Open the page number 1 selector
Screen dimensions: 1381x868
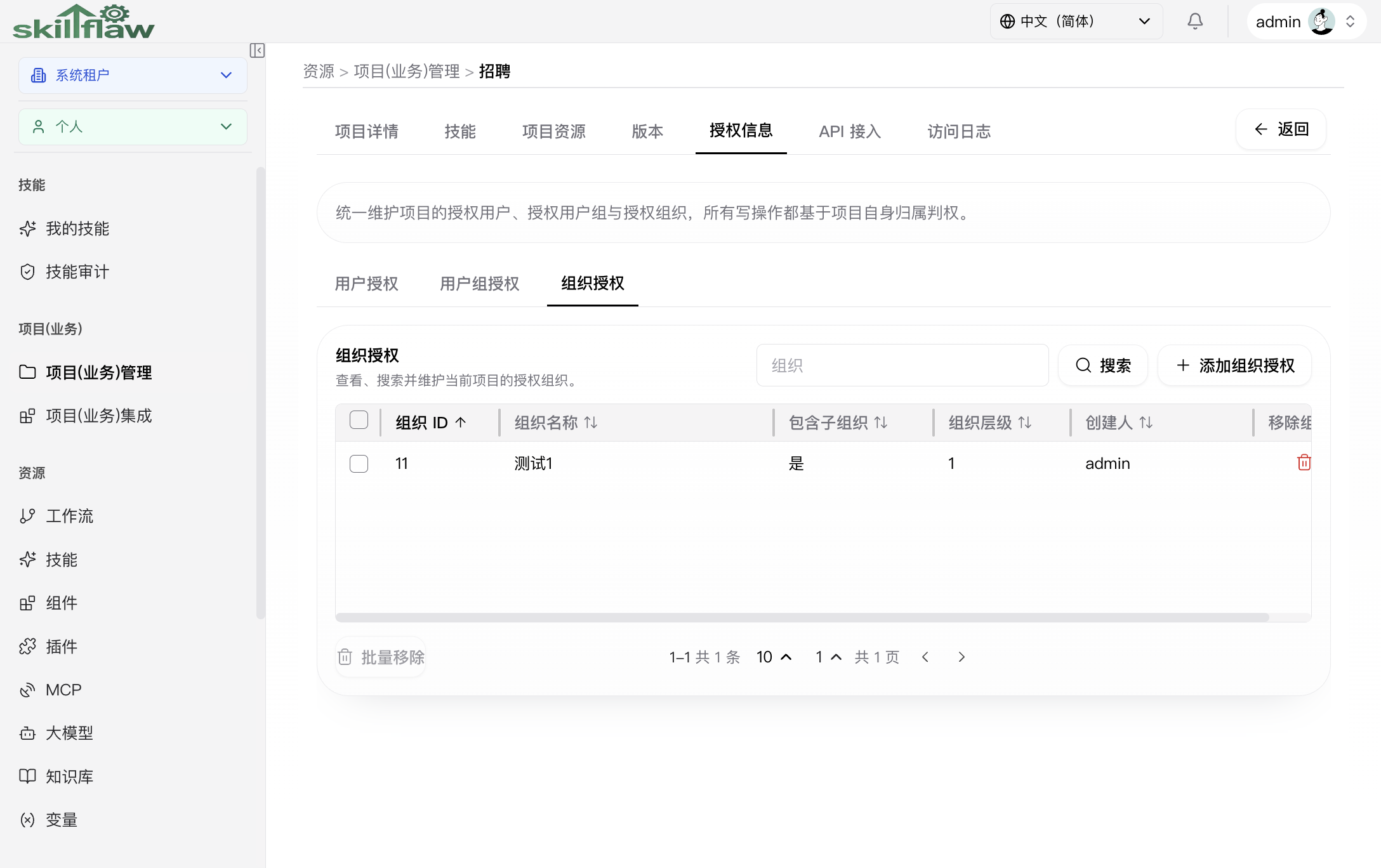click(828, 657)
